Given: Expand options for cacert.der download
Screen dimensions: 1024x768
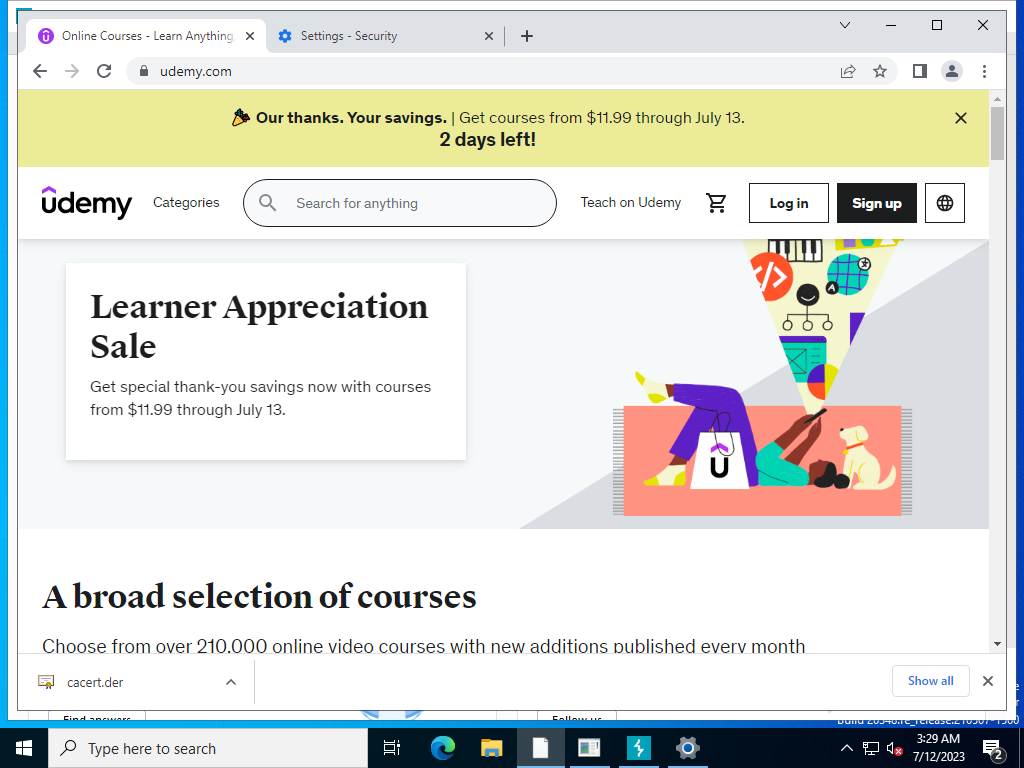Looking at the screenshot, I should pos(231,682).
